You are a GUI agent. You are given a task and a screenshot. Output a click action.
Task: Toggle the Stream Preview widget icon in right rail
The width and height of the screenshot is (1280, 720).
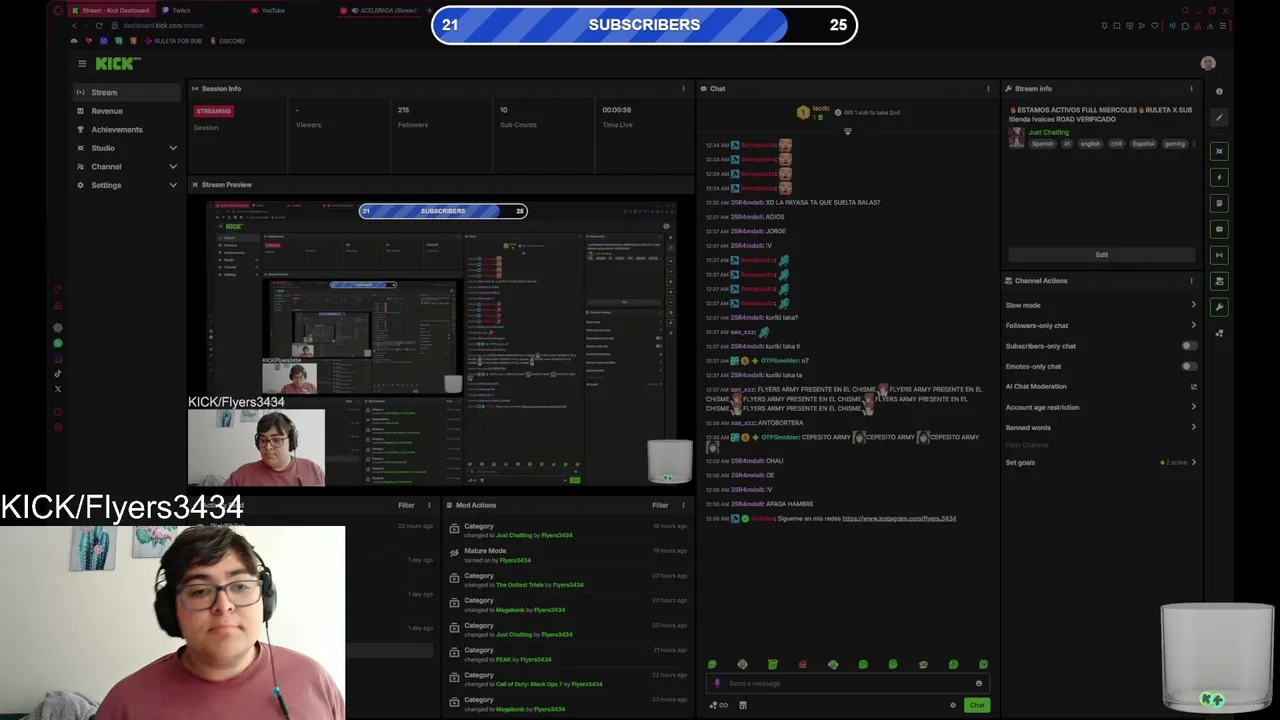tap(1219, 151)
